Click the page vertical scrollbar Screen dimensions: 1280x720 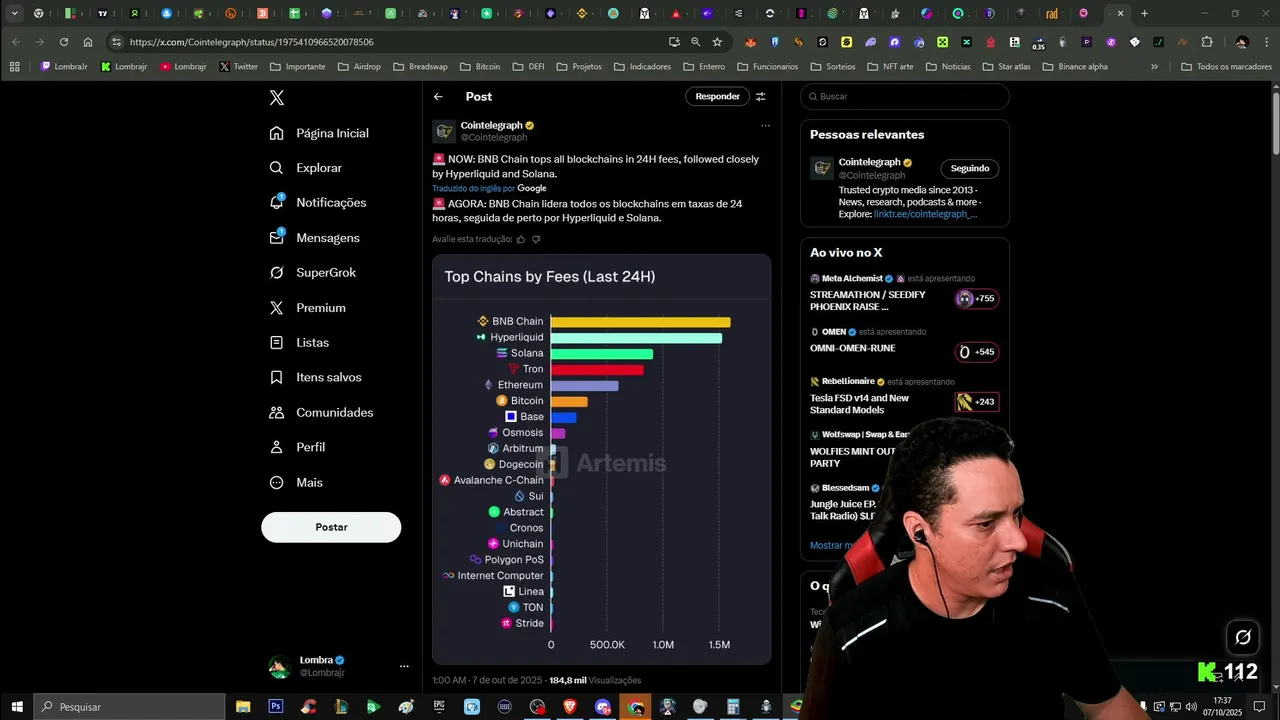[x=1275, y=122]
